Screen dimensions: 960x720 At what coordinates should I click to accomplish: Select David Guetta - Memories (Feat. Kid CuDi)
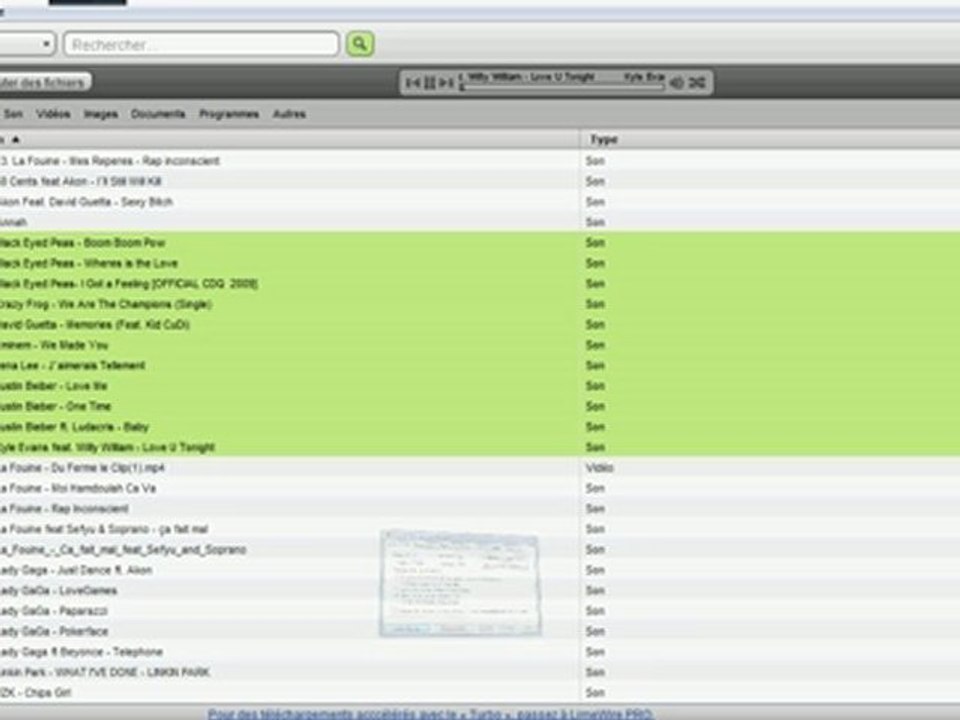point(480,324)
